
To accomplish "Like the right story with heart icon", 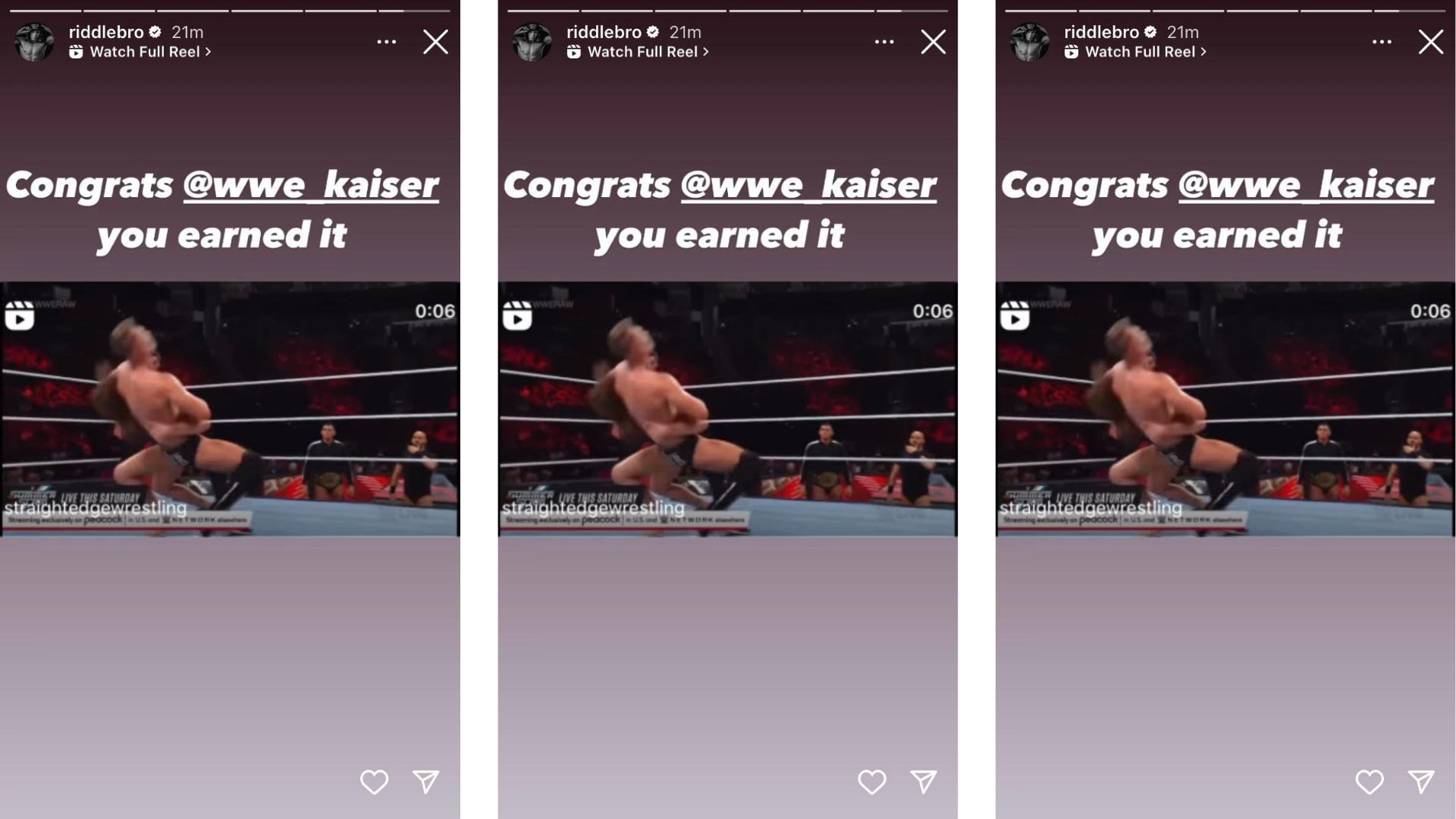I will click(x=1370, y=782).
